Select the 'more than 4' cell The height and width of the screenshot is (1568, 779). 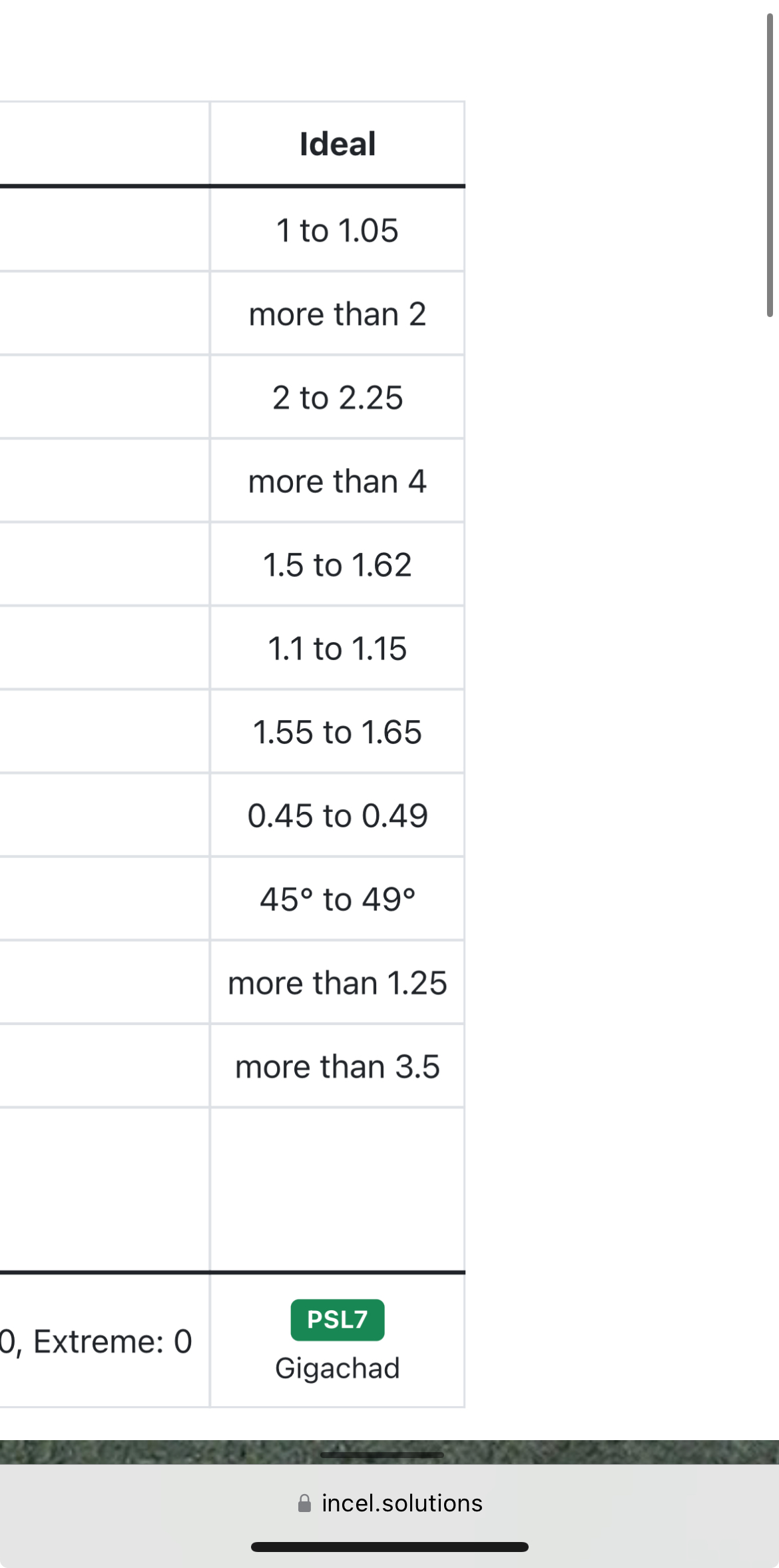click(x=338, y=481)
